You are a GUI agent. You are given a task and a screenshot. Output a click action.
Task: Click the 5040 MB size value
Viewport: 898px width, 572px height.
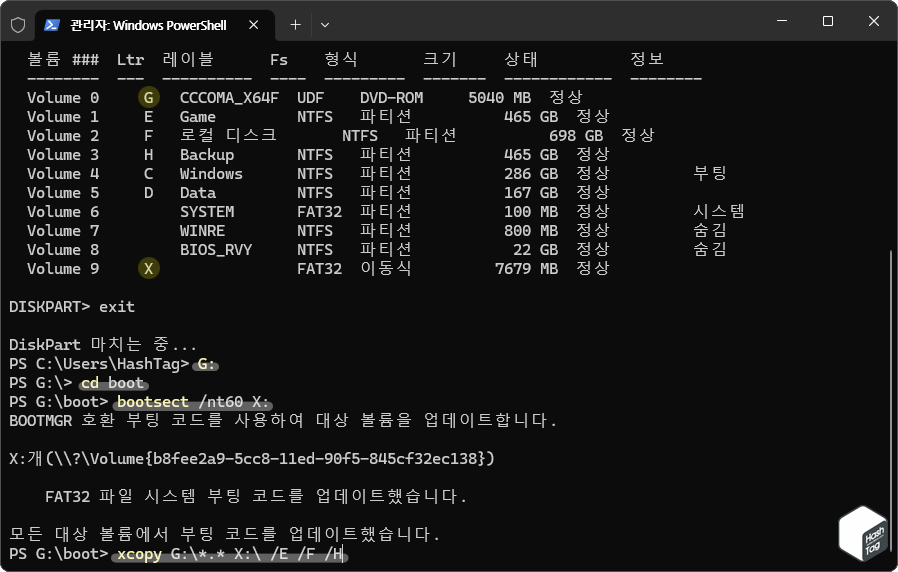pyautogui.click(x=499, y=98)
